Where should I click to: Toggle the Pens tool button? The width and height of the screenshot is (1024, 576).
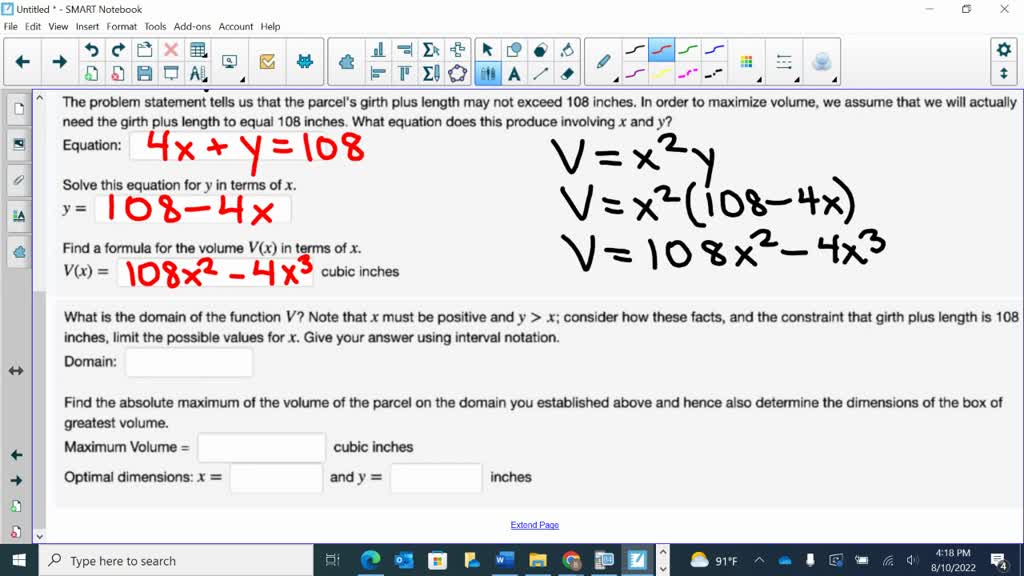[x=488, y=73]
